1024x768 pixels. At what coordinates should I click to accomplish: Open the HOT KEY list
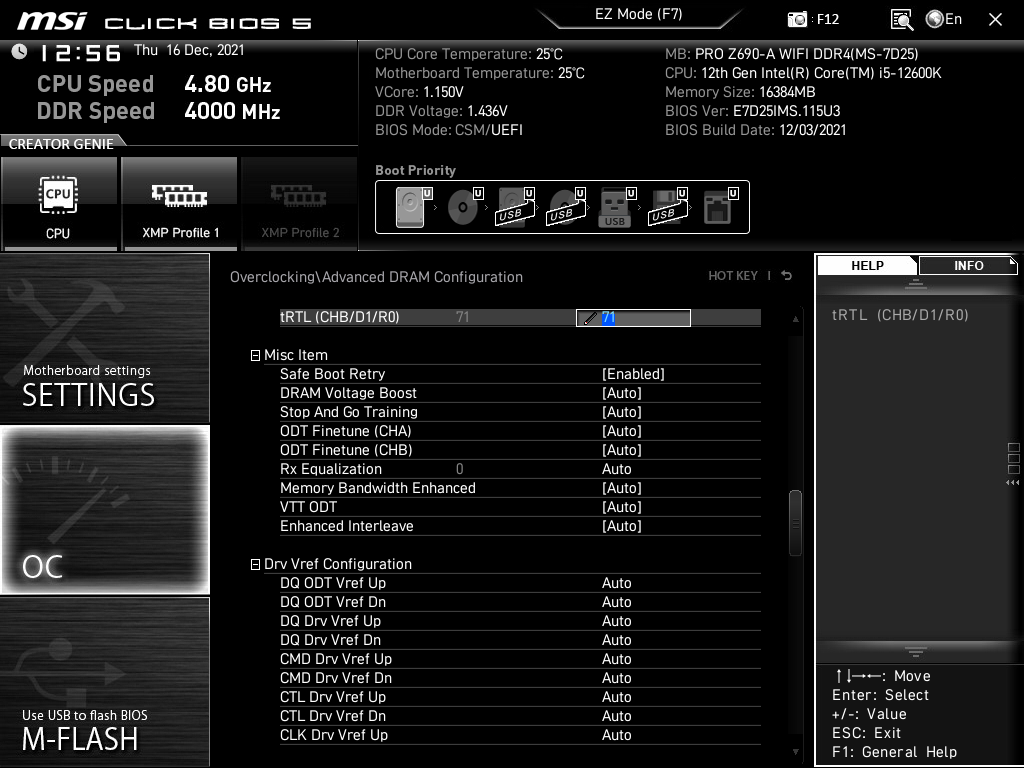[733, 276]
